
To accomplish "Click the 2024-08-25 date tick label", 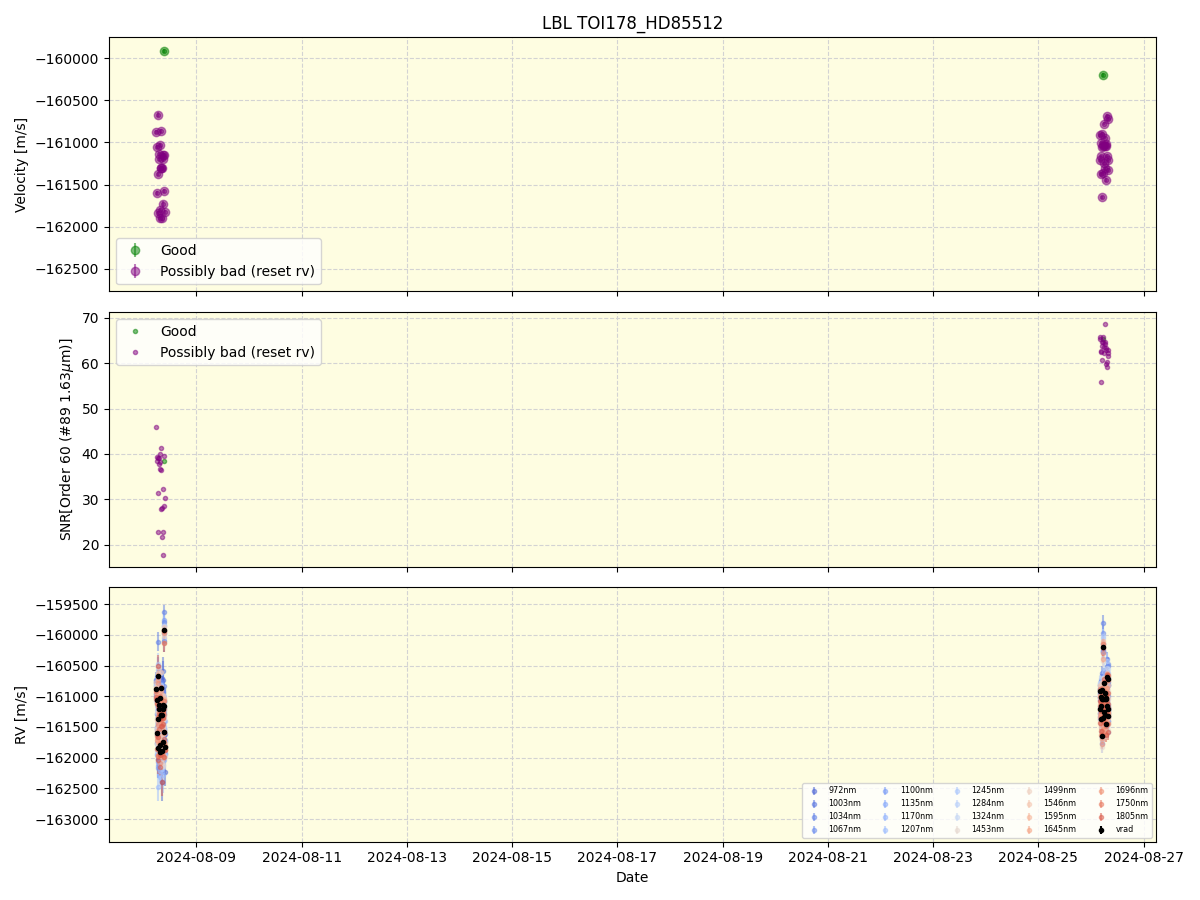I will click(1038, 856).
